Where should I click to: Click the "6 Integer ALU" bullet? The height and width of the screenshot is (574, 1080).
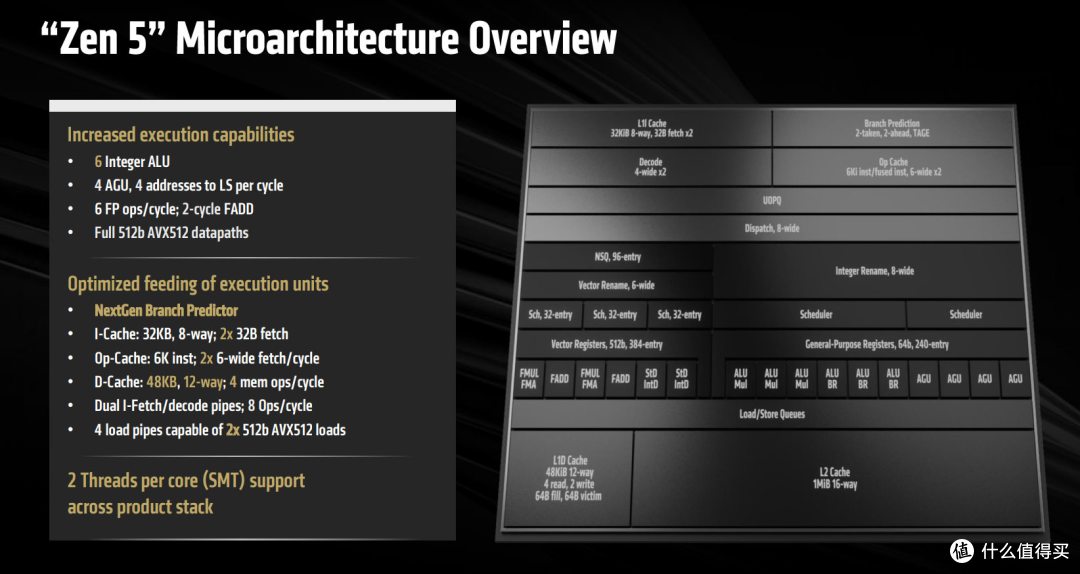tap(132, 162)
